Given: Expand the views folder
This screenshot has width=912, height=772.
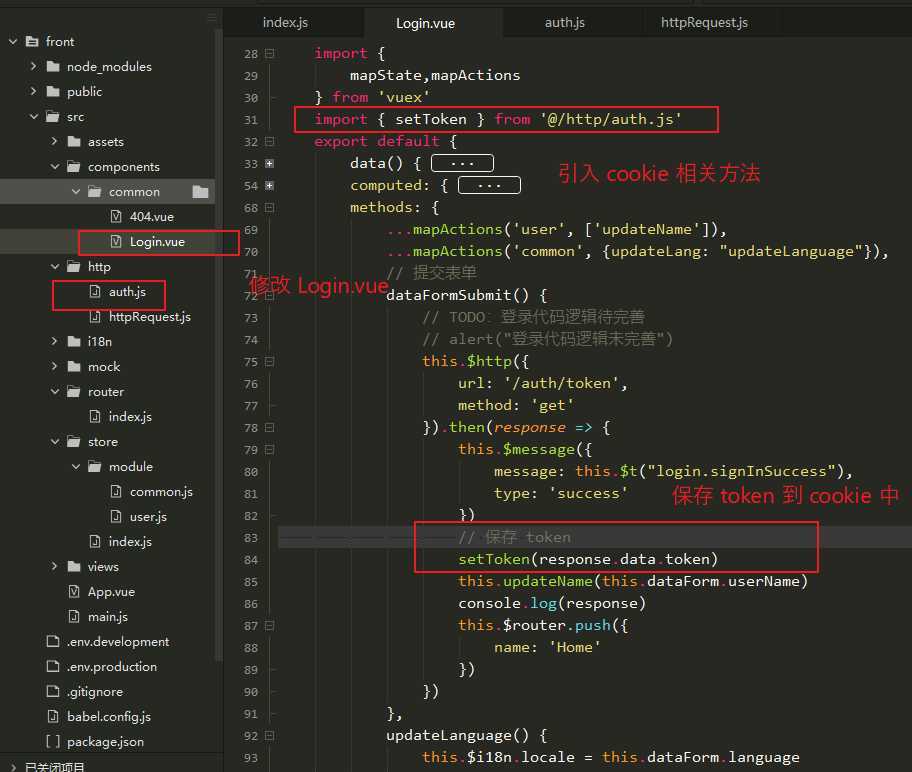Looking at the screenshot, I should (54, 567).
